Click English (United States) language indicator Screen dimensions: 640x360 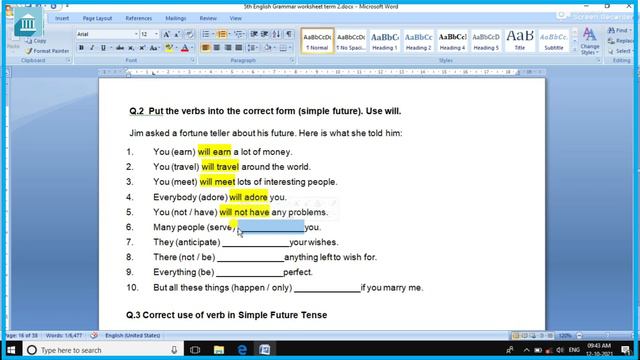pyautogui.click(x=133, y=336)
